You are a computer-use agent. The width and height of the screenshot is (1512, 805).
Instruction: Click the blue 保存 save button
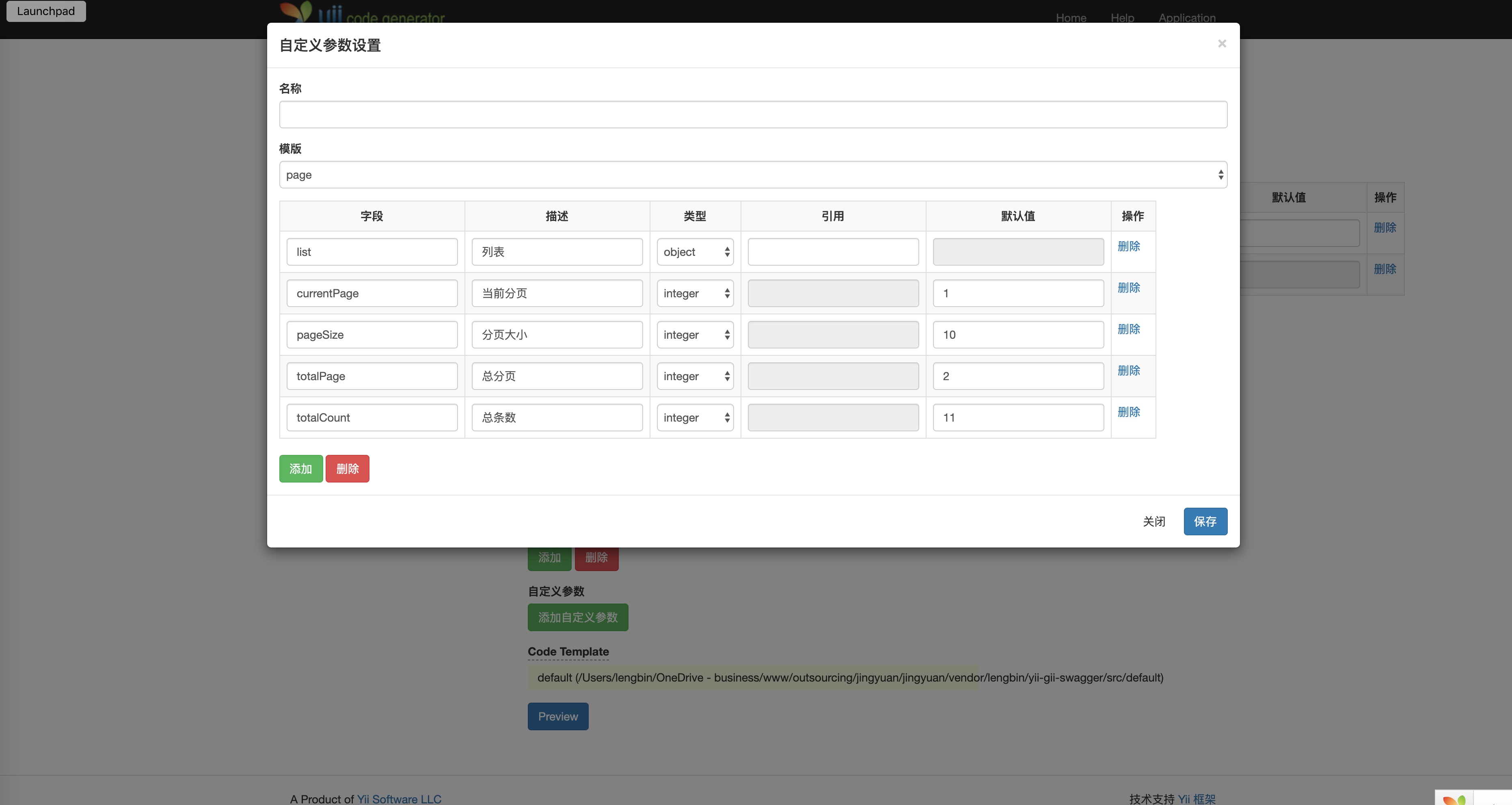tap(1204, 522)
